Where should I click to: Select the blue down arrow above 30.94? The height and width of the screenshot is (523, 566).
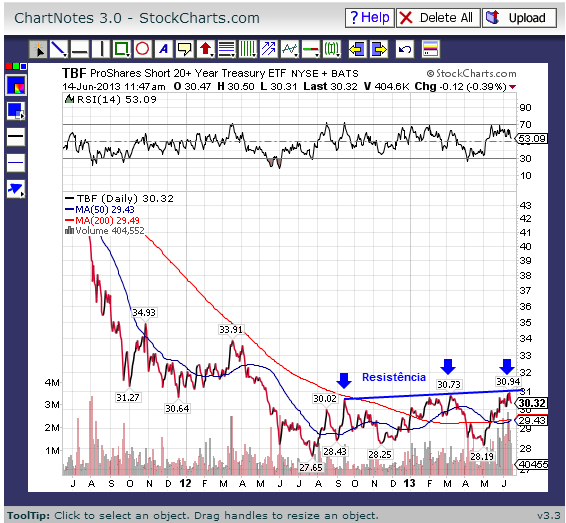(507, 366)
